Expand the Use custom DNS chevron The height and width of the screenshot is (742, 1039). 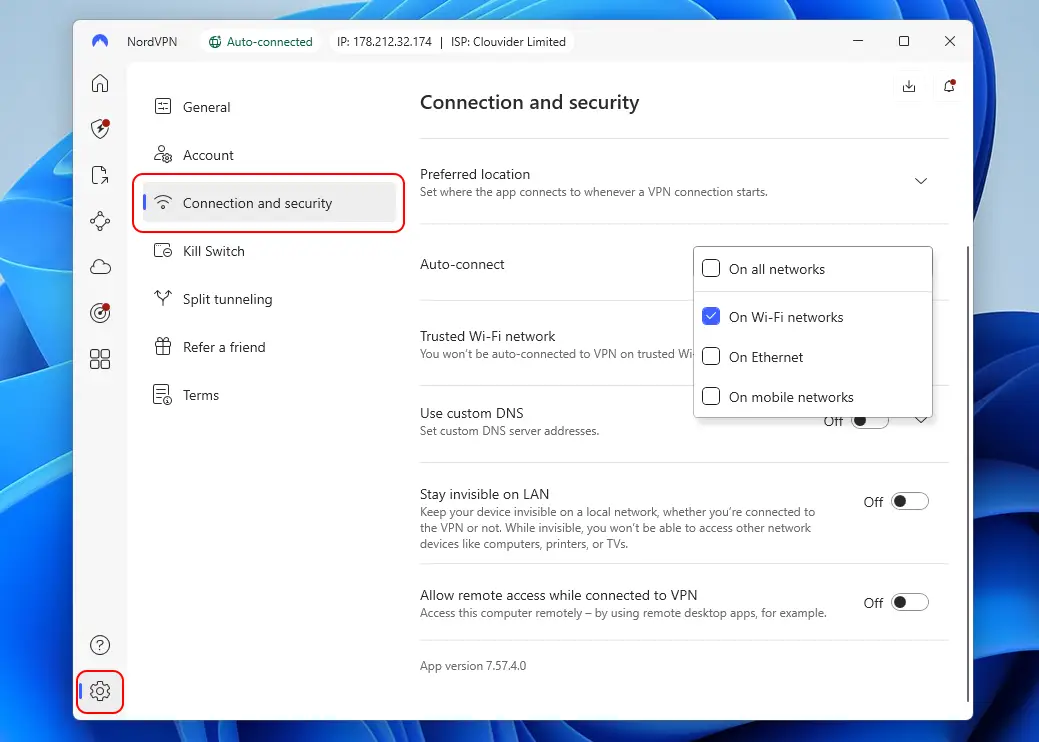pos(921,421)
